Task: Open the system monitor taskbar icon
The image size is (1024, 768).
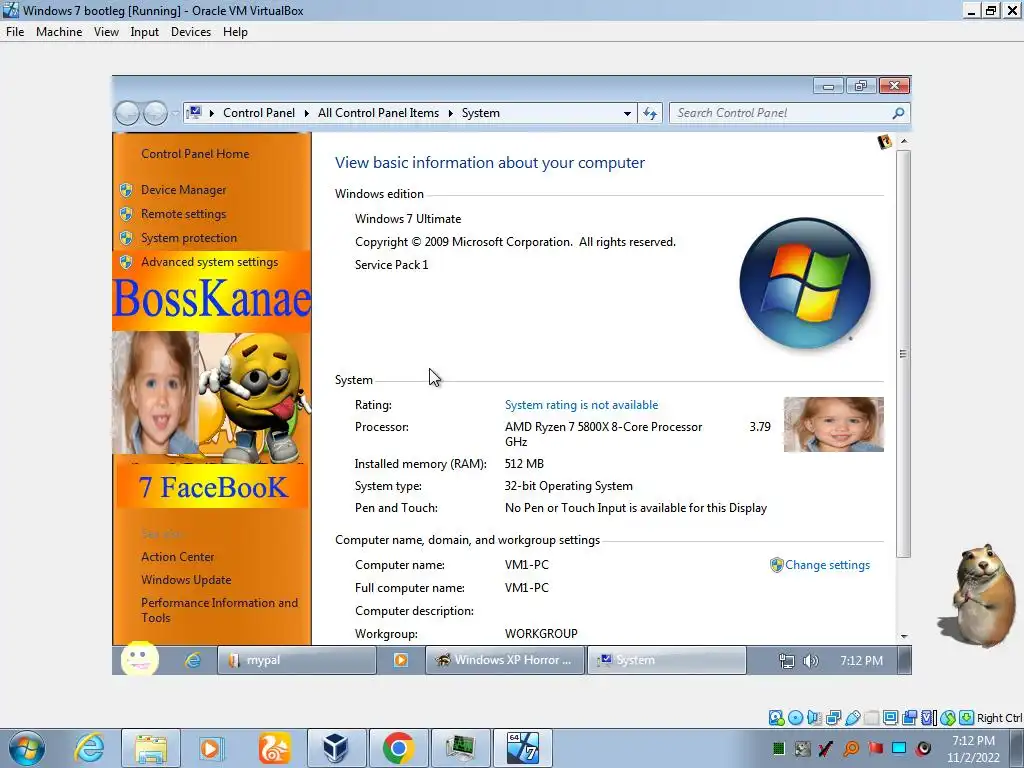Action: click(460, 748)
